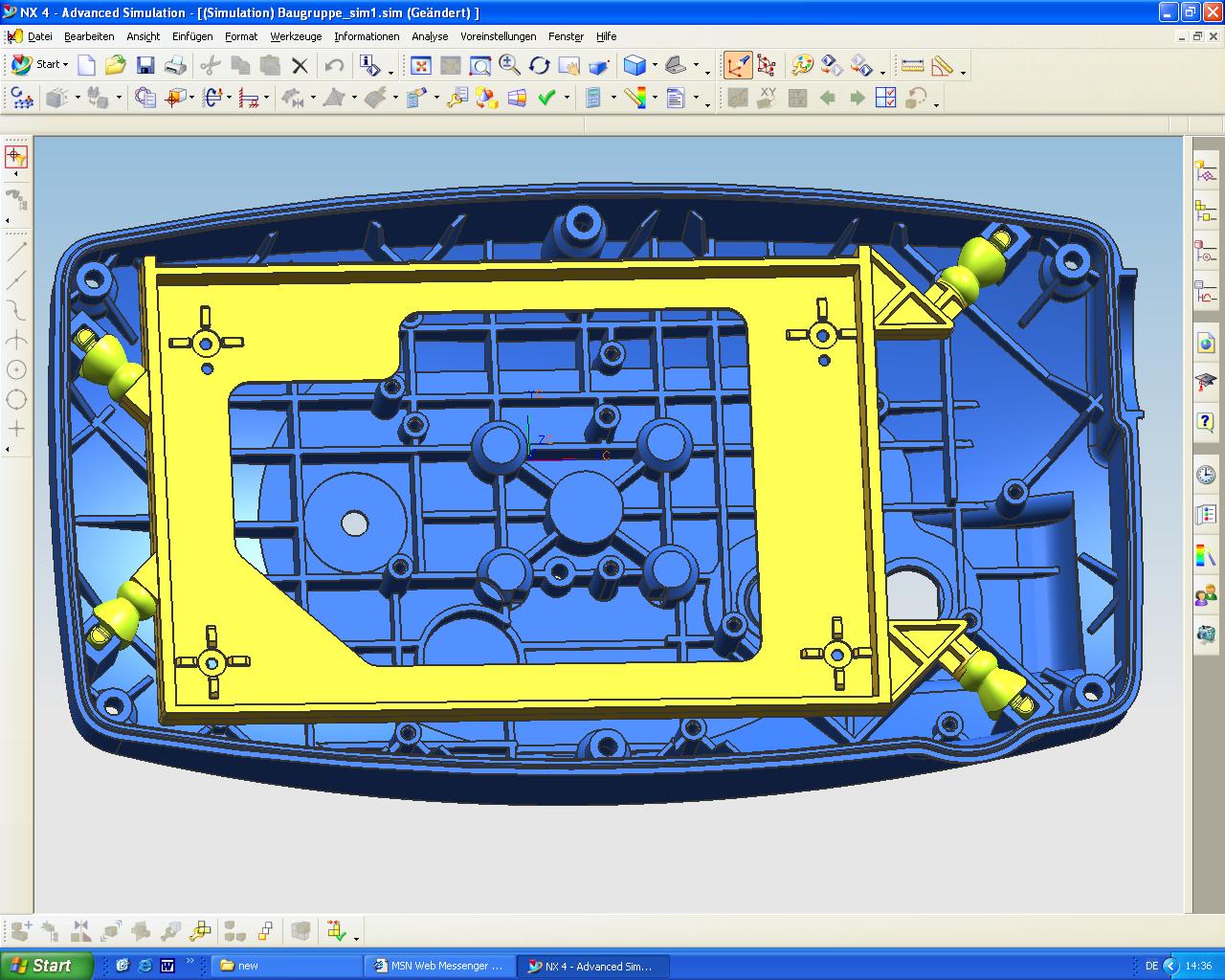Image resolution: width=1225 pixels, height=980 pixels.
Task: Expand the 3D mesh cube dropdown arrow
Action: [x=192, y=99]
